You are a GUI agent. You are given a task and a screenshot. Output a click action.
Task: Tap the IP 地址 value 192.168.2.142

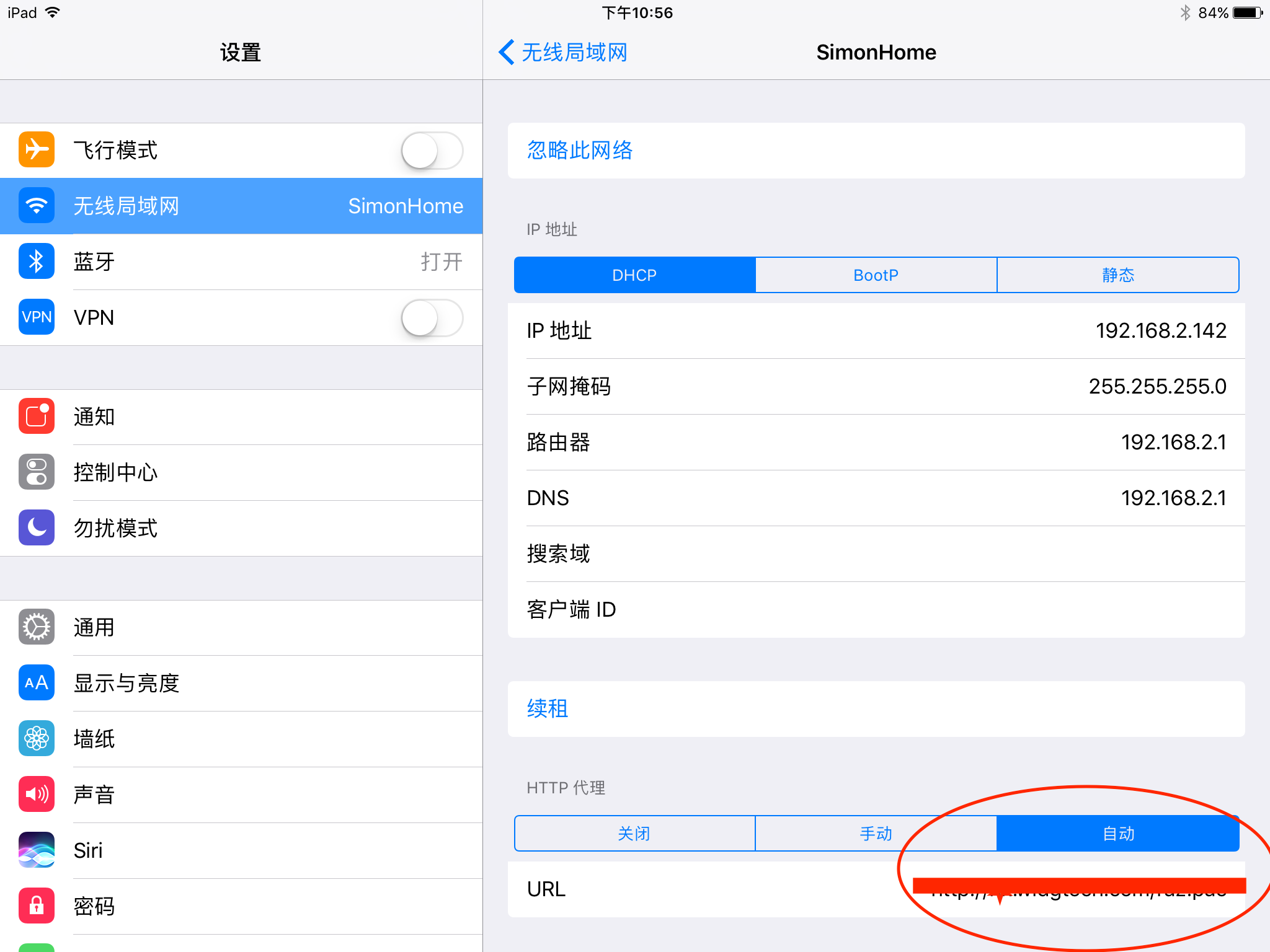[x=1161, y=330]
